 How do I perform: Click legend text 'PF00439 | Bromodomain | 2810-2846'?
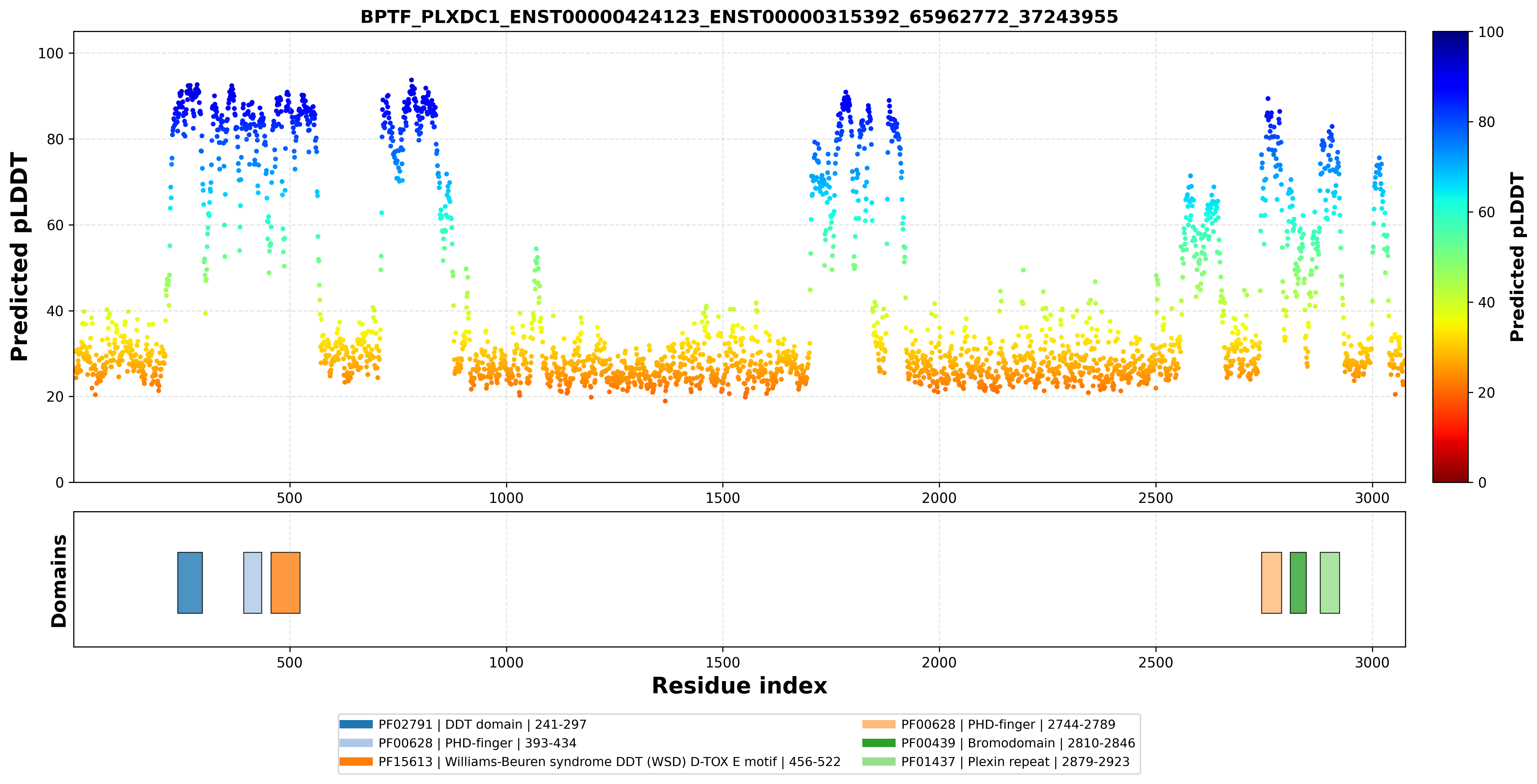coord(1018,743)
